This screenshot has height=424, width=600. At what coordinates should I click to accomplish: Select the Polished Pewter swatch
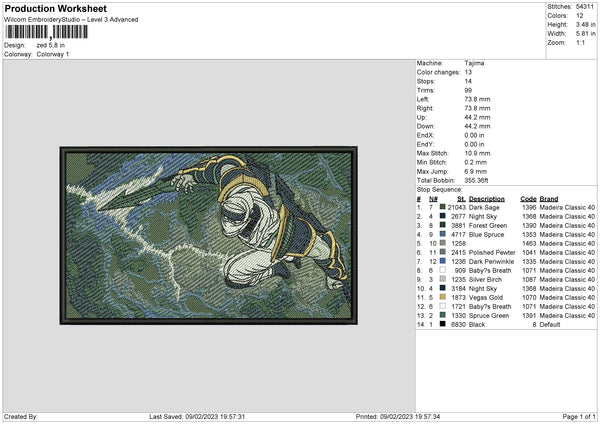click(442, 251)
